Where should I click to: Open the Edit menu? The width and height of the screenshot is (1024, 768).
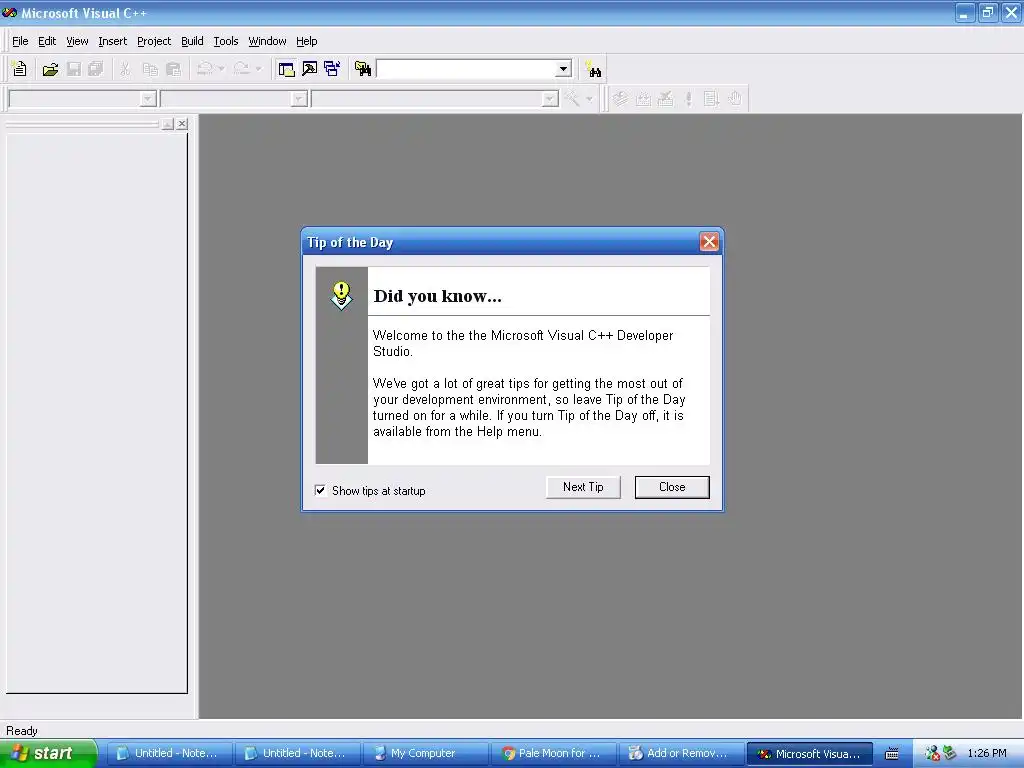[x=47, y=41]
